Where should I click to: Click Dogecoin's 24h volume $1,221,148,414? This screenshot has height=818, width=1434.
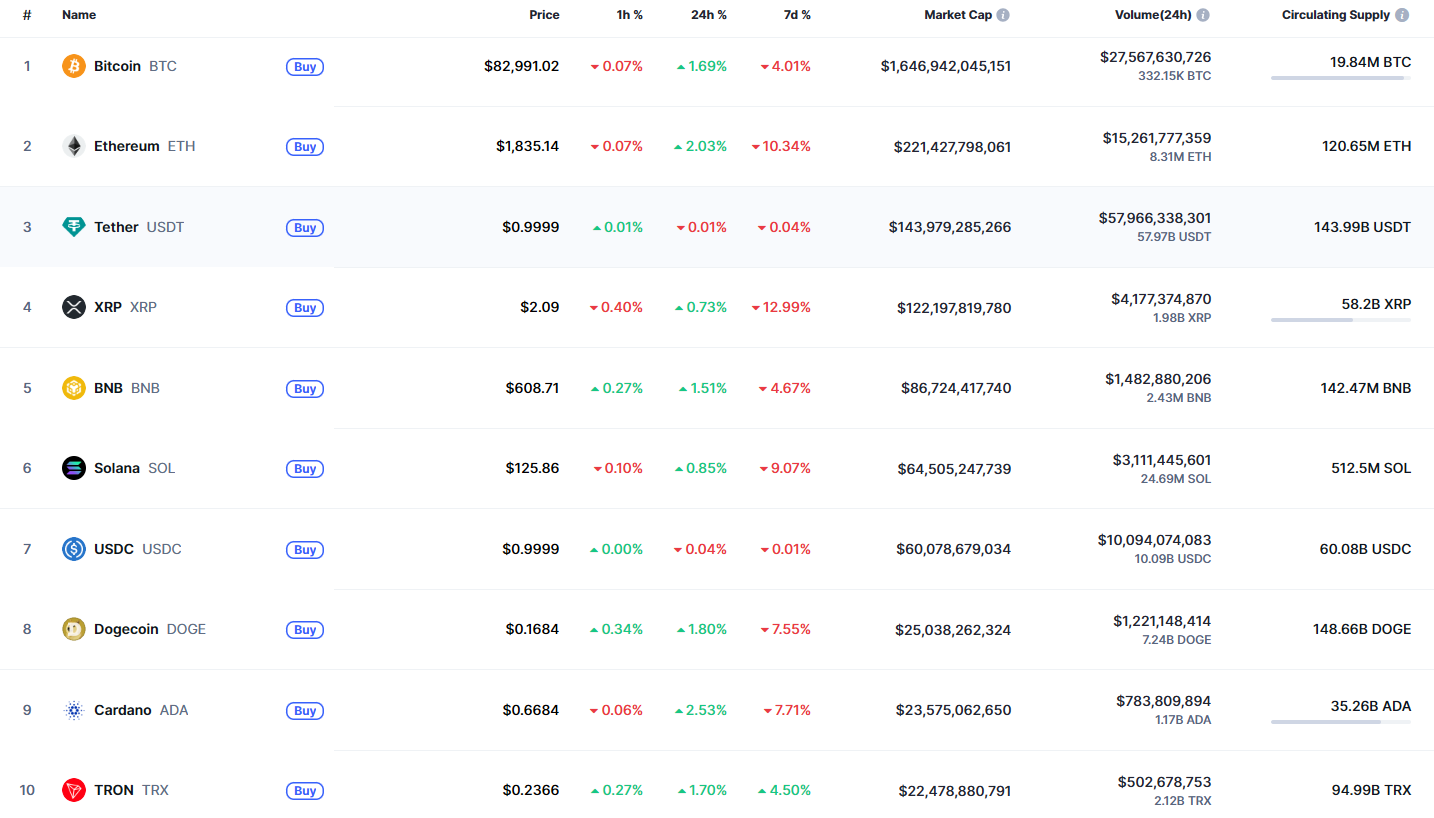[1162, 621]
